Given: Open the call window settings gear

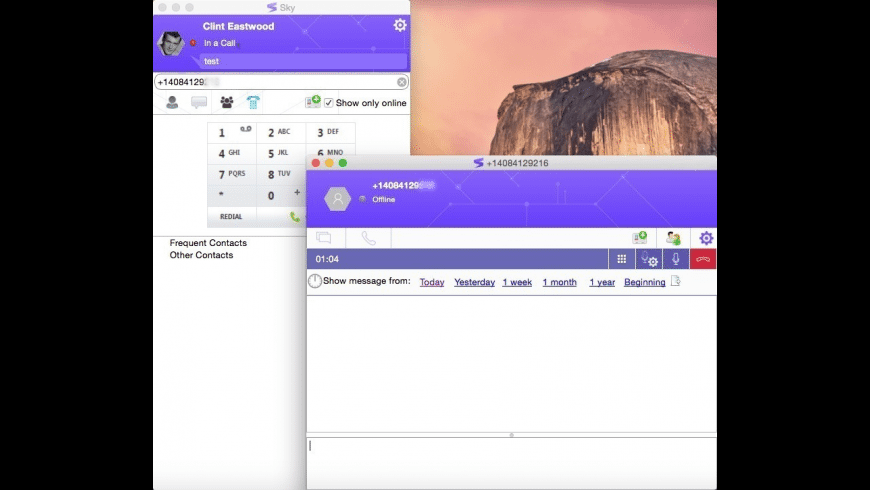Looking at the screenshot, I should pos(706,238).
